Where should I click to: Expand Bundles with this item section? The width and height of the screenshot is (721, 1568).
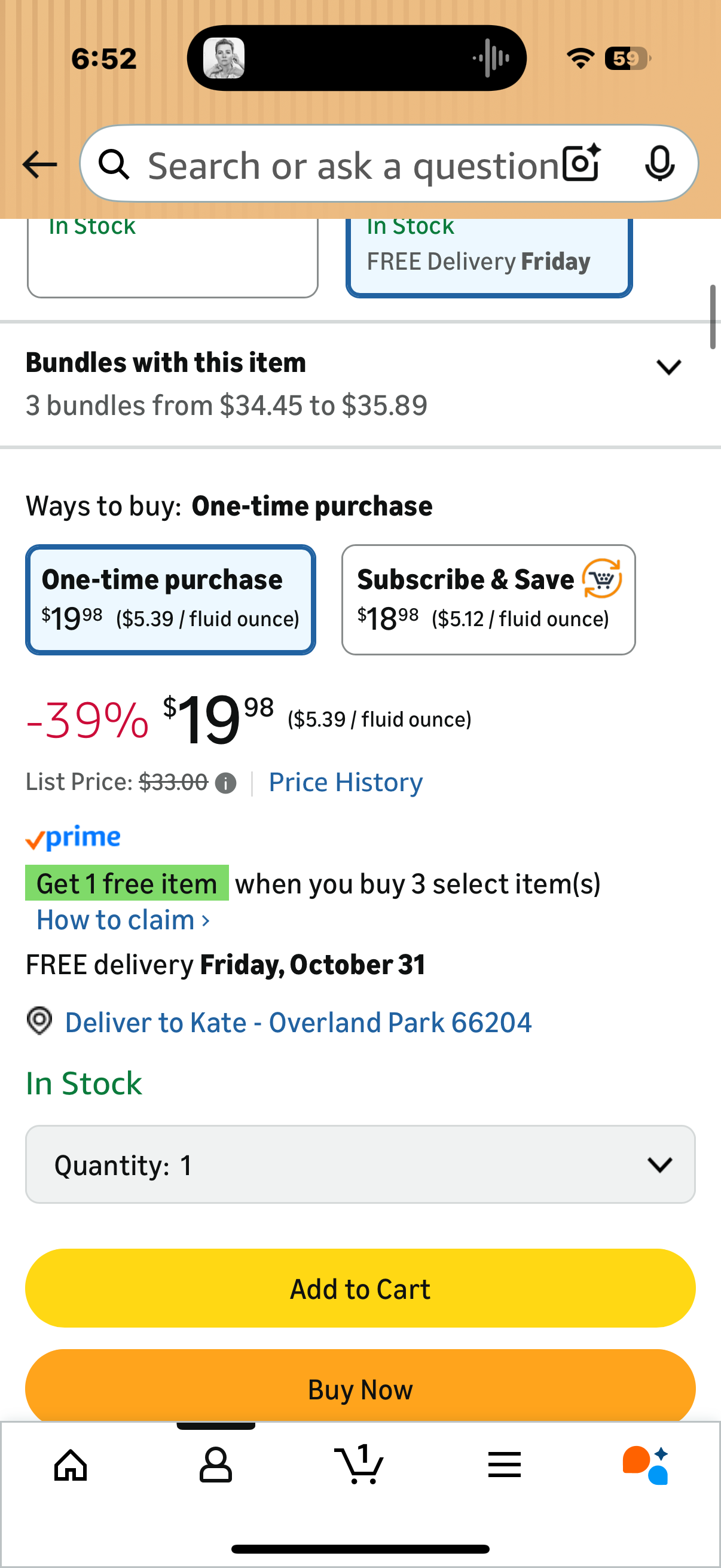[x=668, y=367]
